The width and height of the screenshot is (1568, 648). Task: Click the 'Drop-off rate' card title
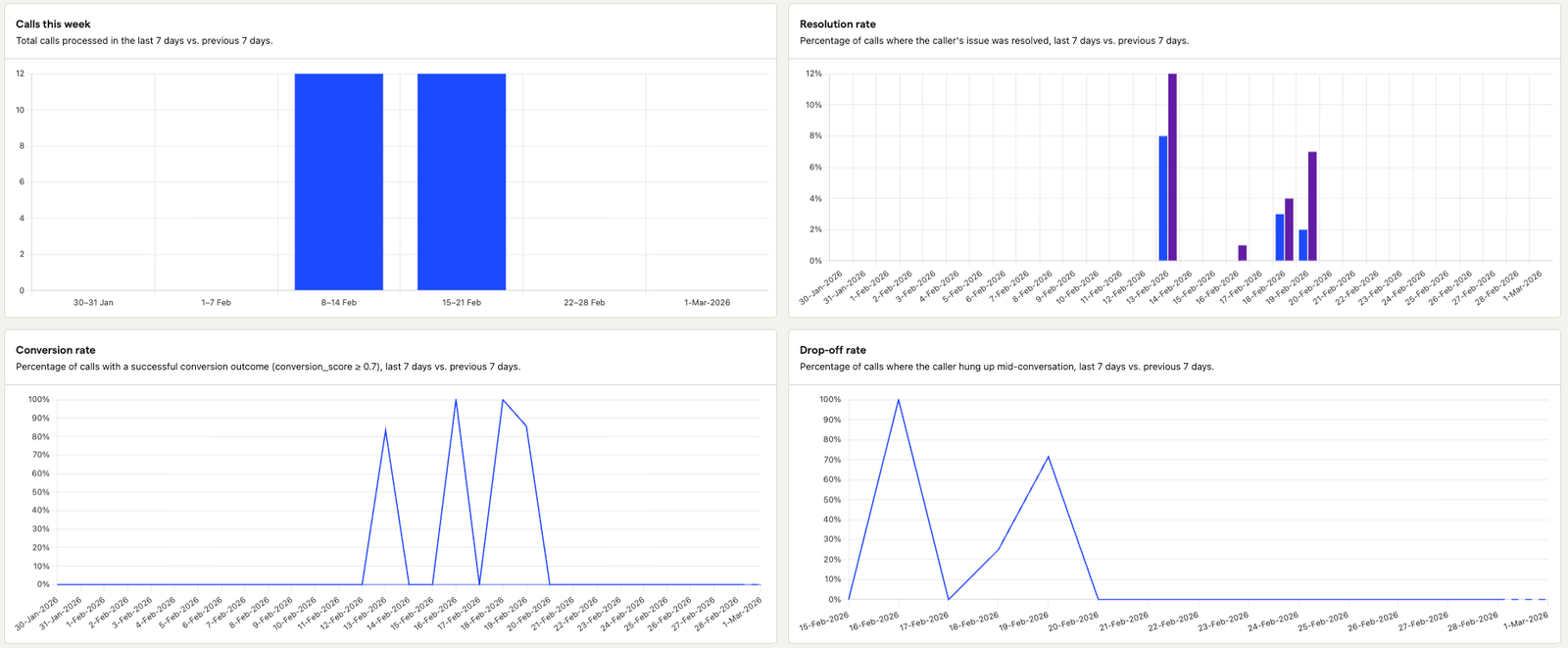click(833, 350)
